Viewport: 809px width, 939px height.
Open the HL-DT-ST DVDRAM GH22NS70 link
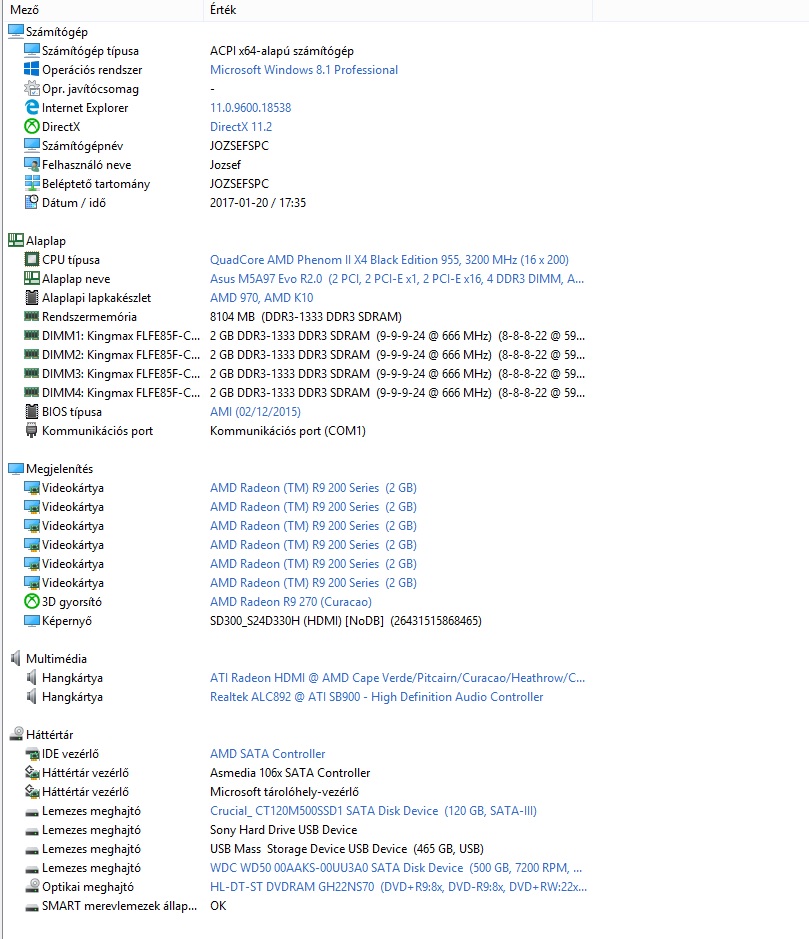coord(398,886)
